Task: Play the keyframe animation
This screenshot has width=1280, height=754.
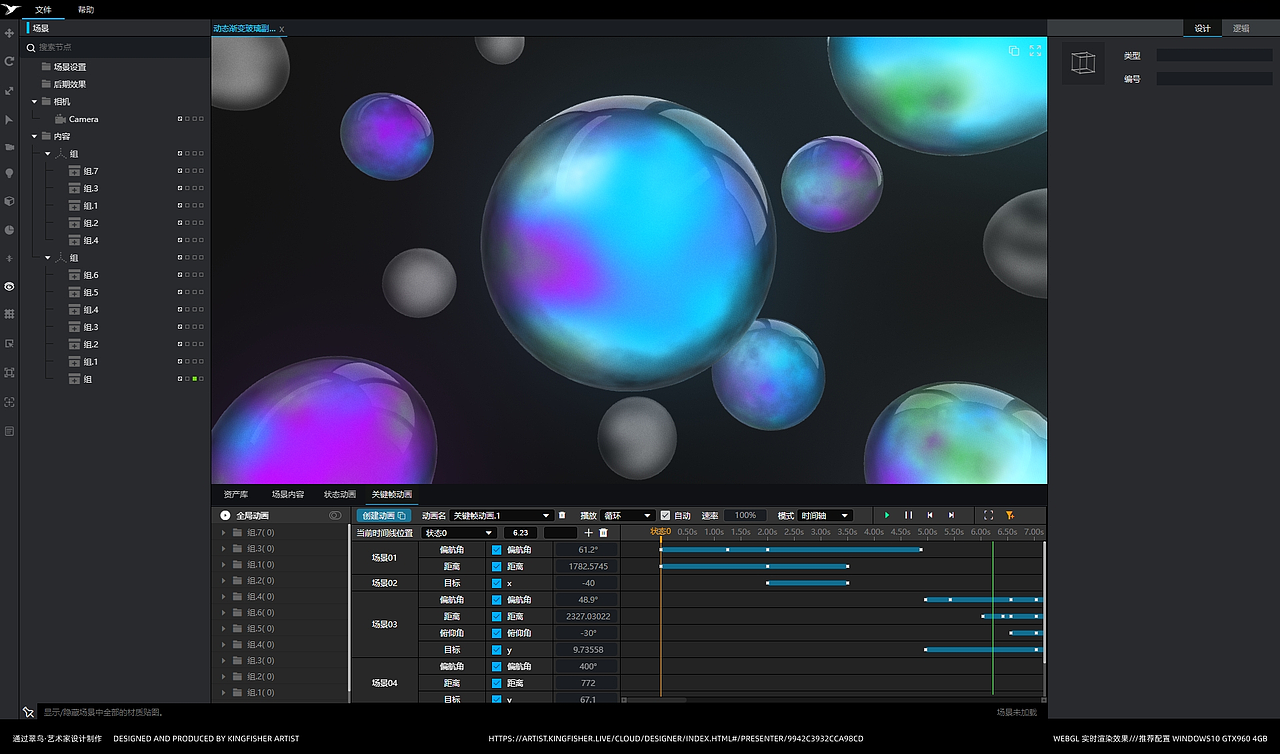Action: [x=887, y=515]
